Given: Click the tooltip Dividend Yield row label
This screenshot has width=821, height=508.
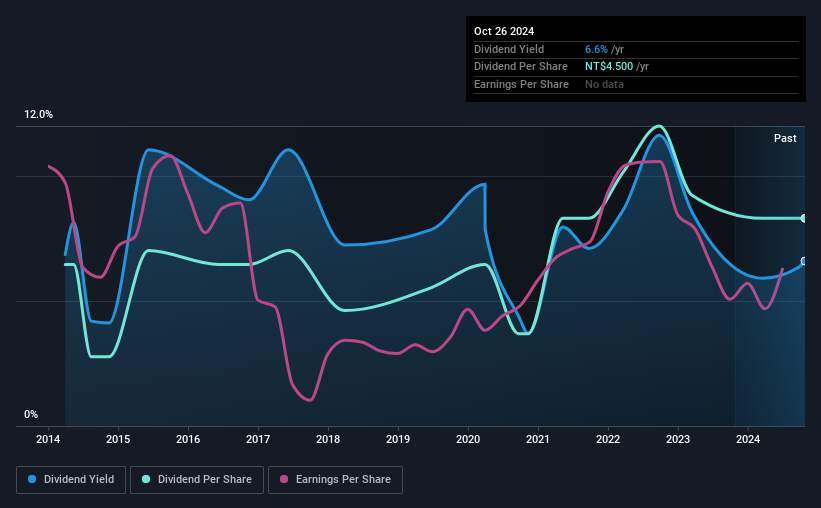Looking at the screenshot, I should [509, 49].
